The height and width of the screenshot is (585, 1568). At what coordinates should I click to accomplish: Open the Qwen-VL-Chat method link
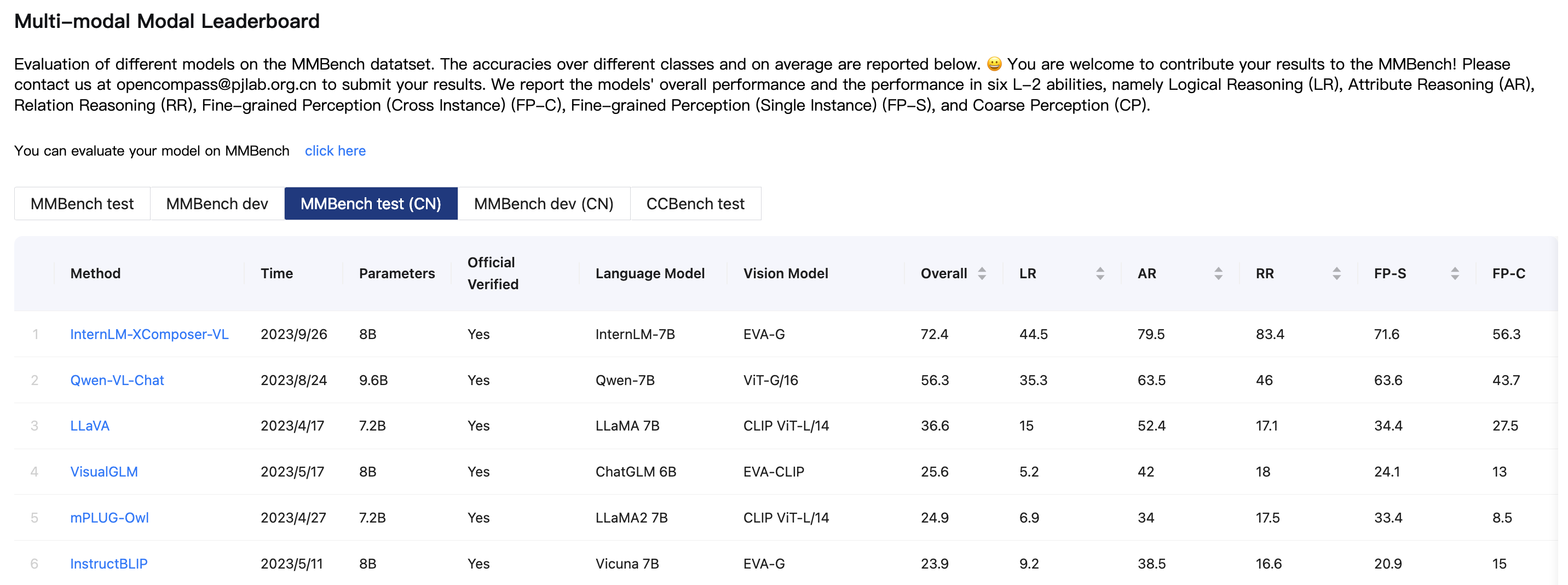pyautogui.click(x=117, y=381)
